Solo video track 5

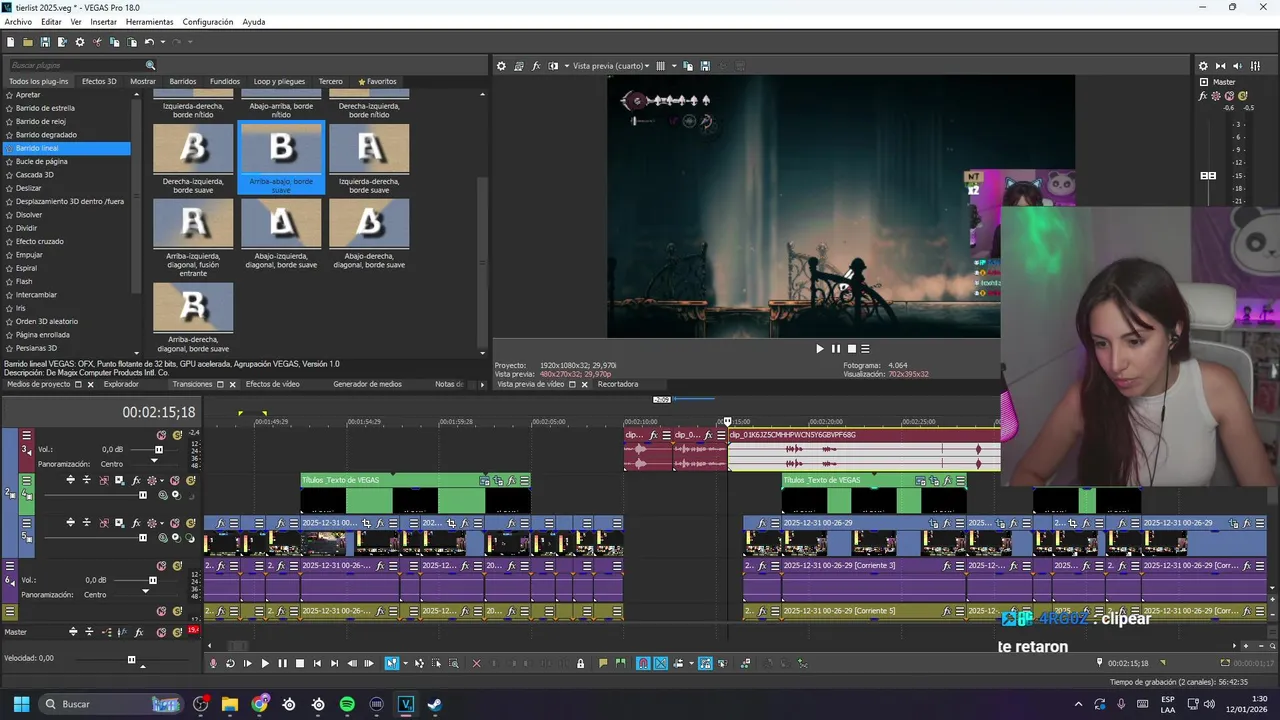[x=190, y=523]
